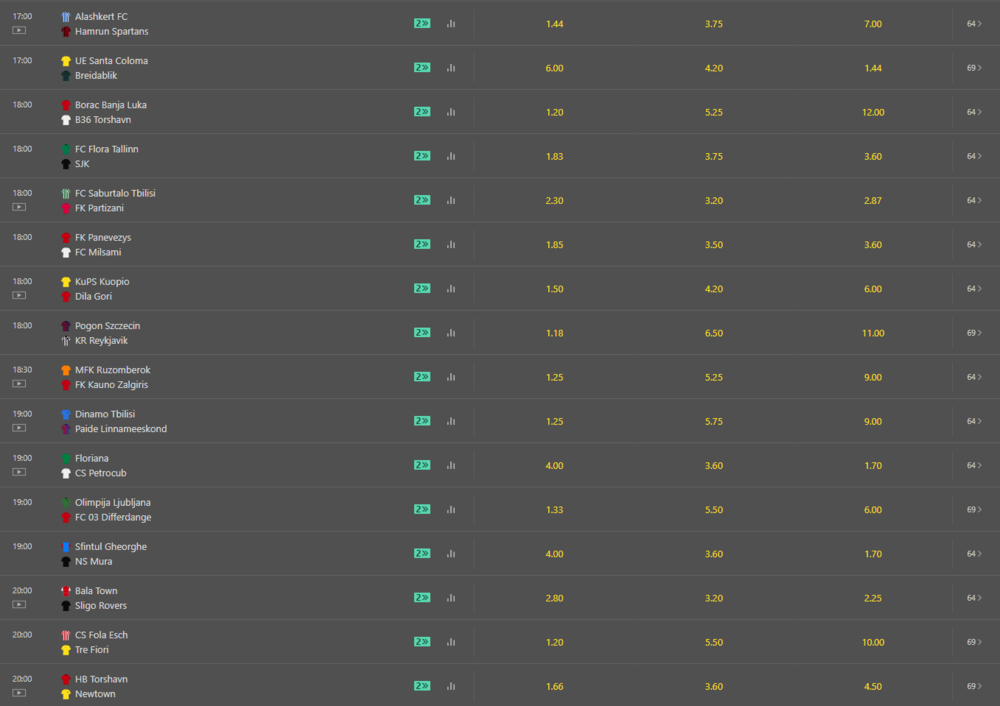The height and width of the screenshot is (706, 1000).
Task: Select home win odds 1.44 for Alashkert FC
Action: 554,24
